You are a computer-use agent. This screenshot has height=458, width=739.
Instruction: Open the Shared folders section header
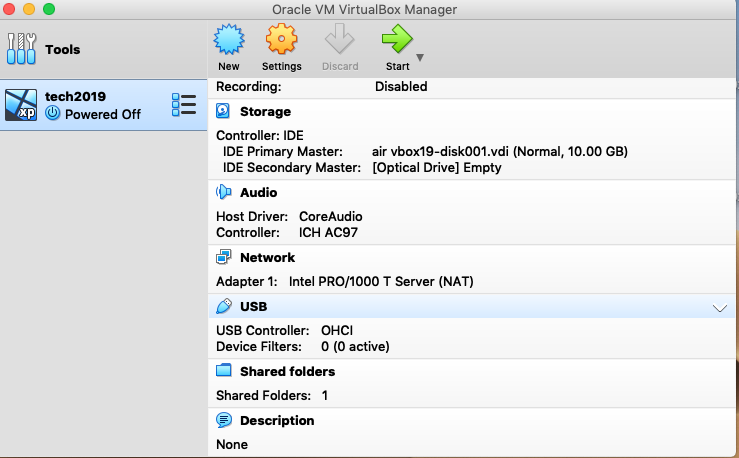pyautogui.click(x=287, y=372)
